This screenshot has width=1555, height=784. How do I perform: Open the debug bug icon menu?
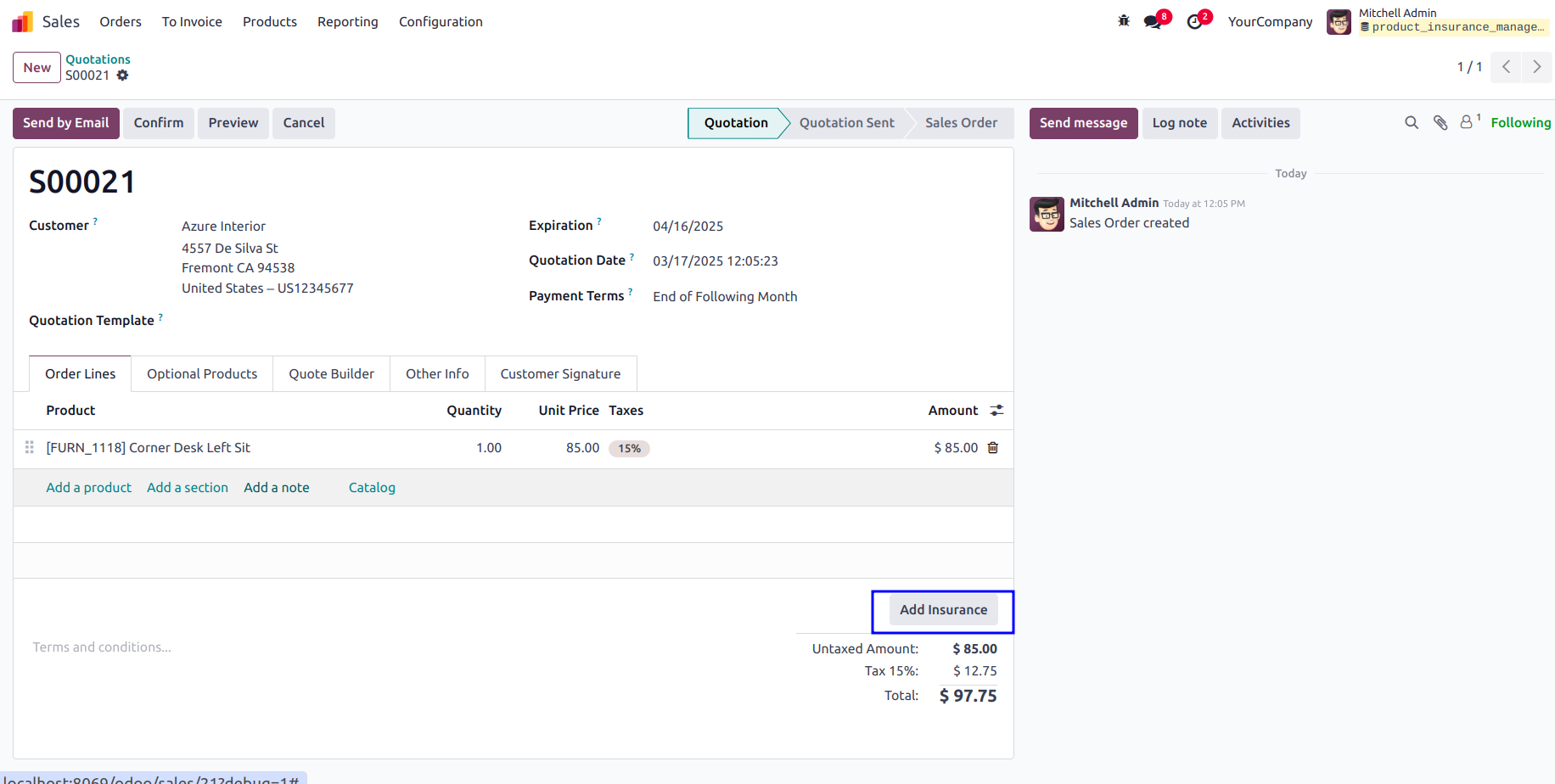1124,21
